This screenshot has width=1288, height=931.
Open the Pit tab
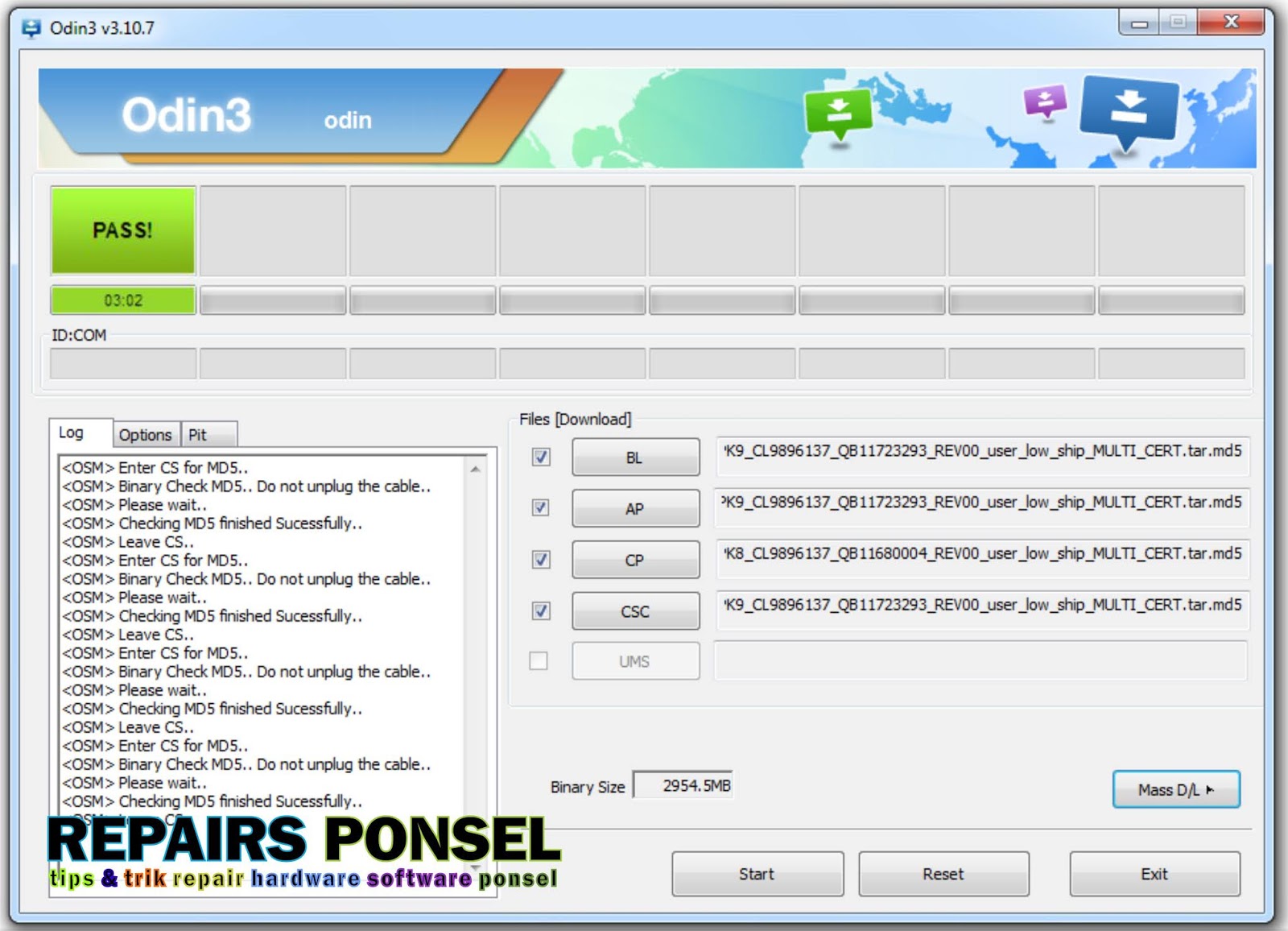208,435
